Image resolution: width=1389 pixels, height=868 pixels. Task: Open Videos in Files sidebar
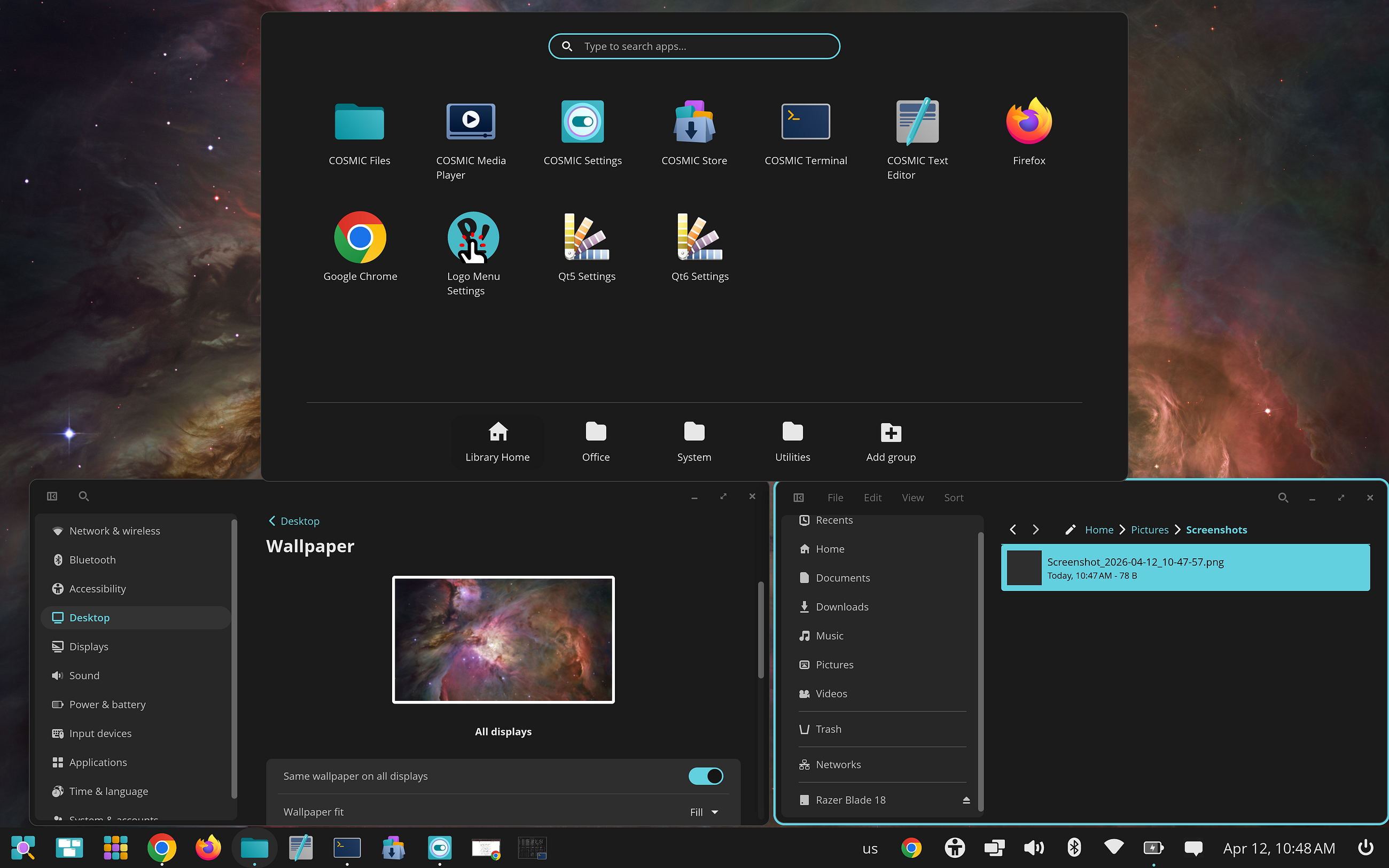[882, 693]
